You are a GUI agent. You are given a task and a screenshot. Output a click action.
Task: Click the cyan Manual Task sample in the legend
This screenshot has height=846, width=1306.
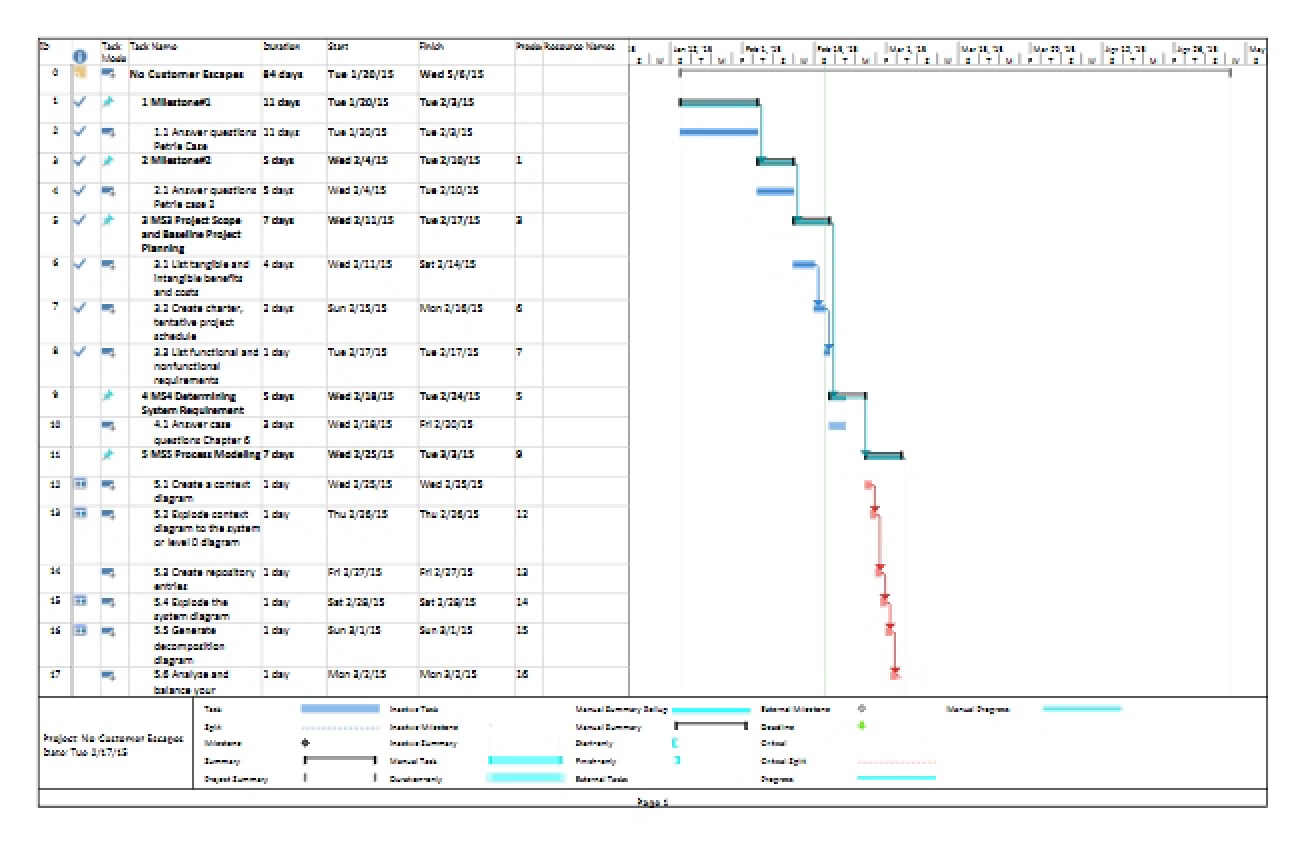tap(525, 760)
